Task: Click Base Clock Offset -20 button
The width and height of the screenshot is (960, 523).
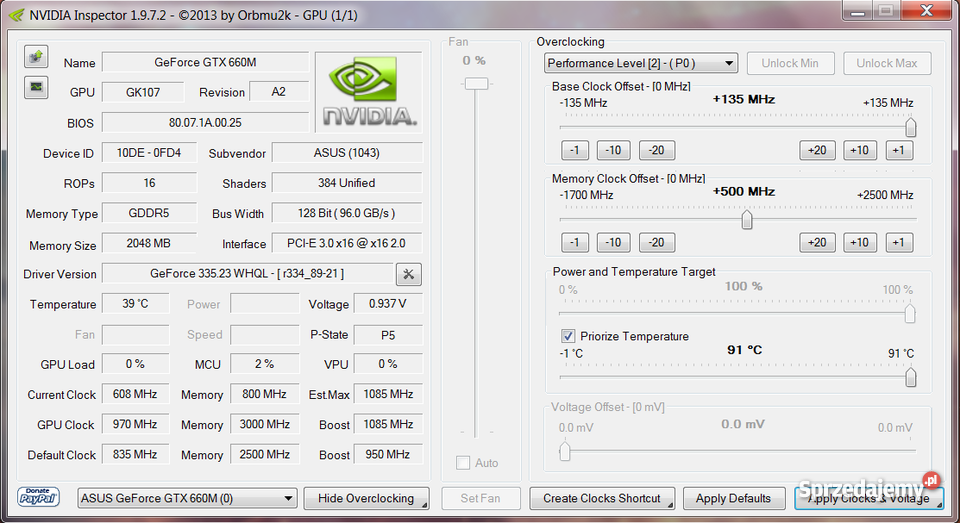Action: [656, 150]
